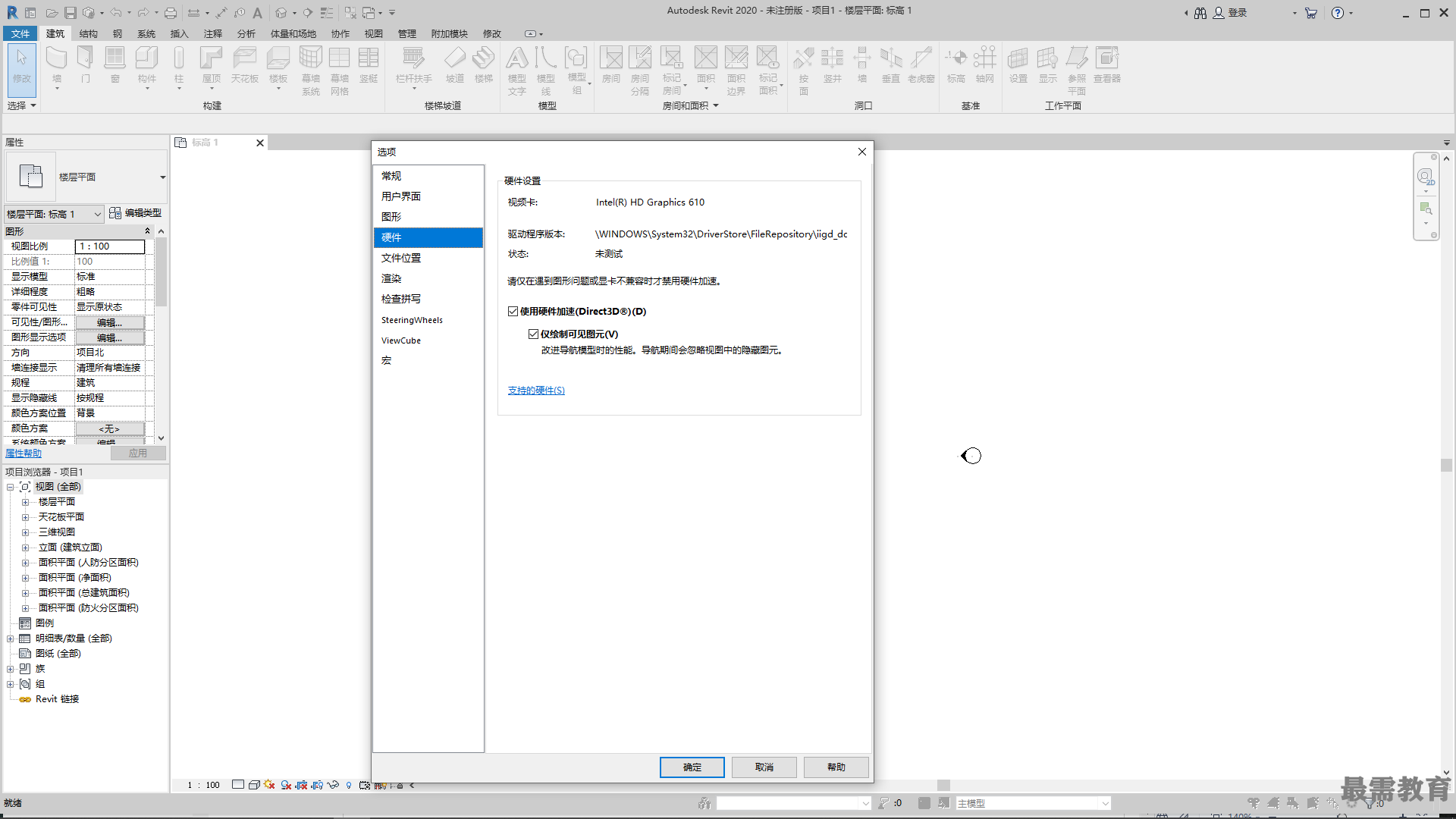The image size is (1456, 819).
Task: Expand 三维视图 node in project browser
Action: coord(25,532)
